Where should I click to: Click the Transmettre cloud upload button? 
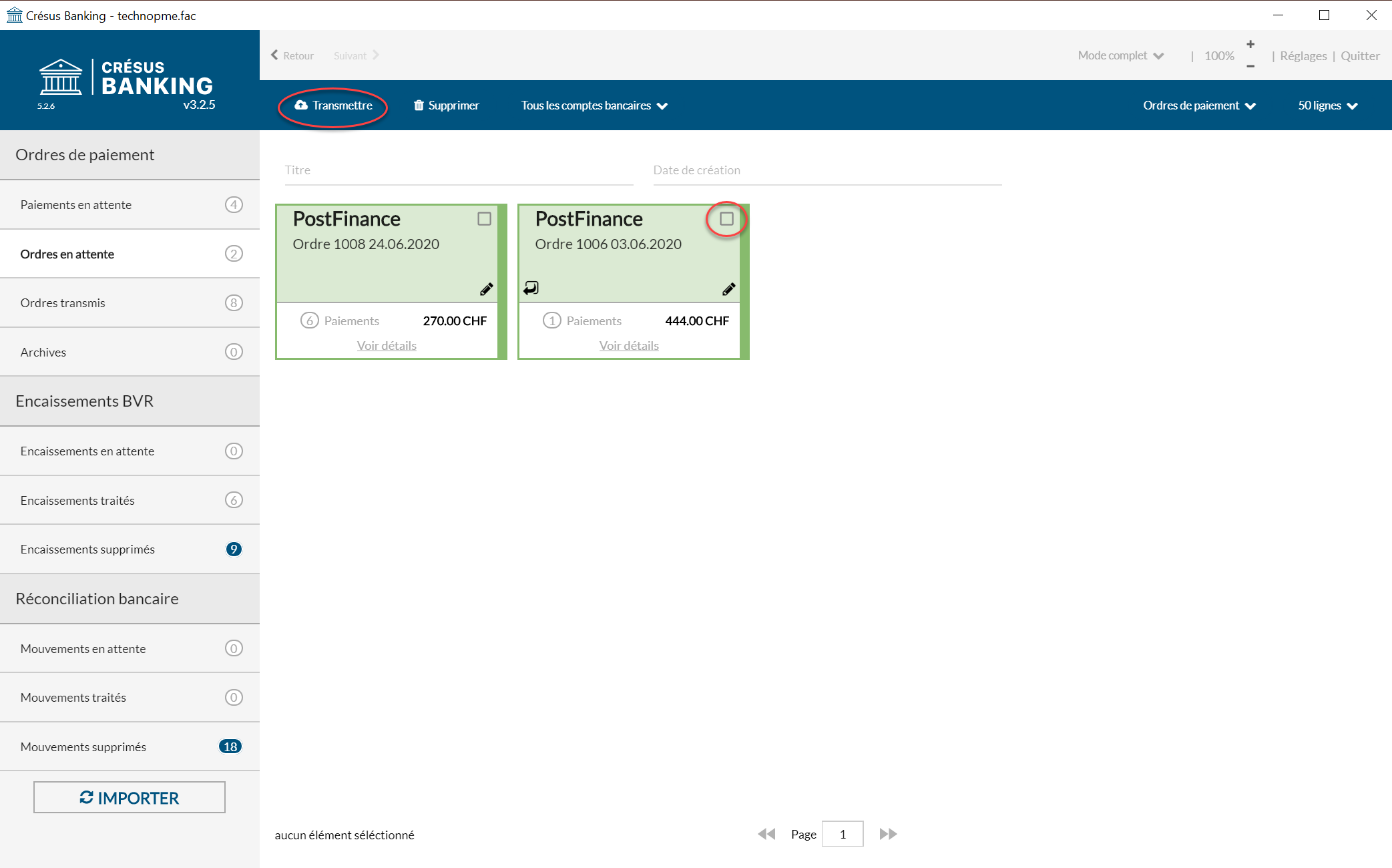coord(333,105)
